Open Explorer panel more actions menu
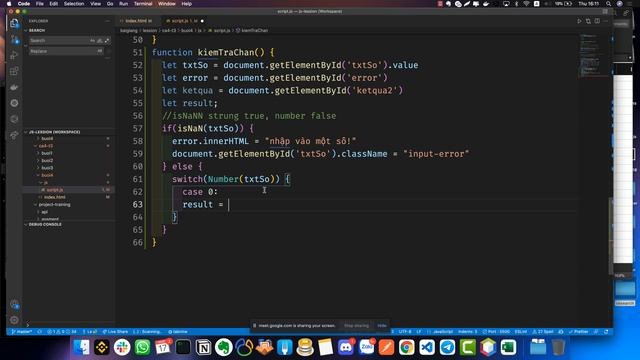Viewport: 640px width, 360px height. pos(107,21)
